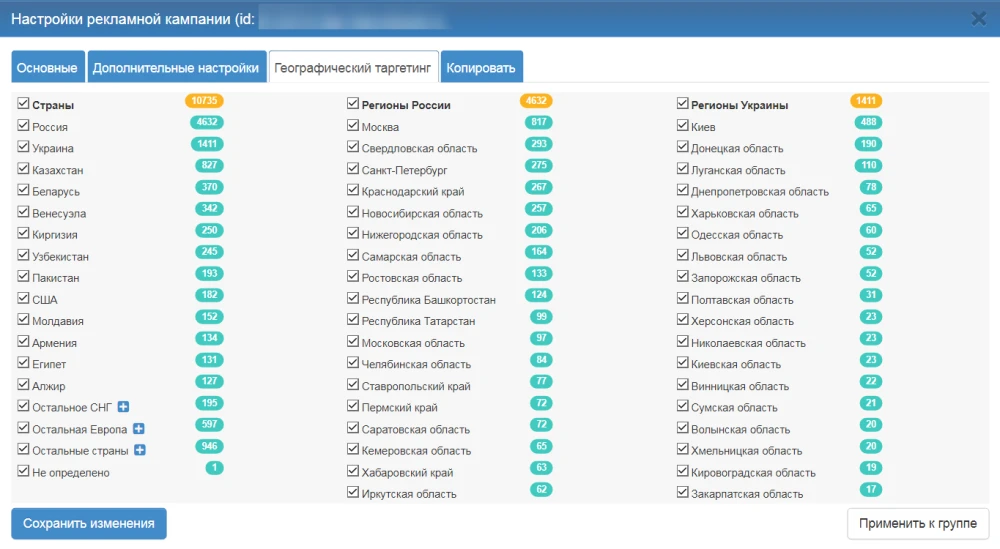Close the campaign settings dialog

978,18
